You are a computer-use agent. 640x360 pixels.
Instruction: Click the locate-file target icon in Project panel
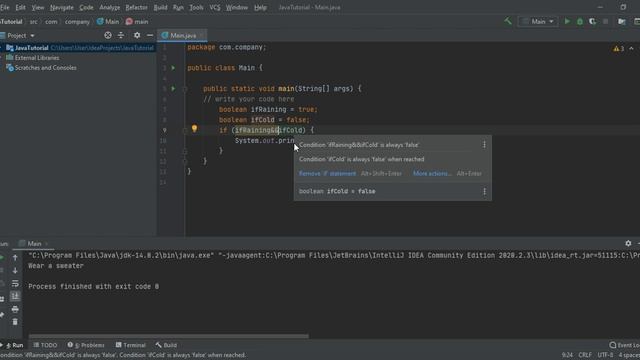tap(108, 36)
